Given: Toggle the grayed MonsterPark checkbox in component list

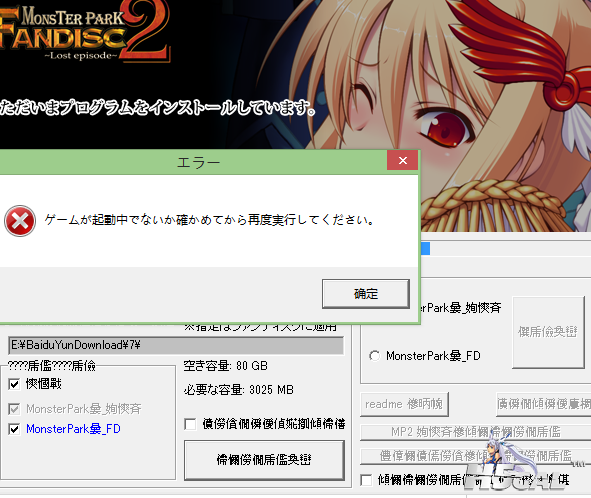Looking at the screenshot, I should (14, 409).
